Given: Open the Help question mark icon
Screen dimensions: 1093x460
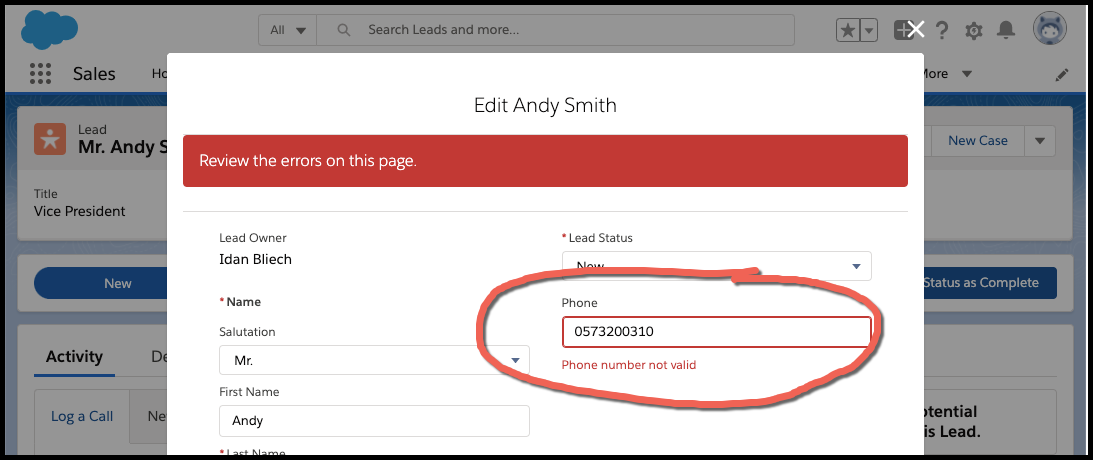Looking at the screenshot, I should point(942,30).
